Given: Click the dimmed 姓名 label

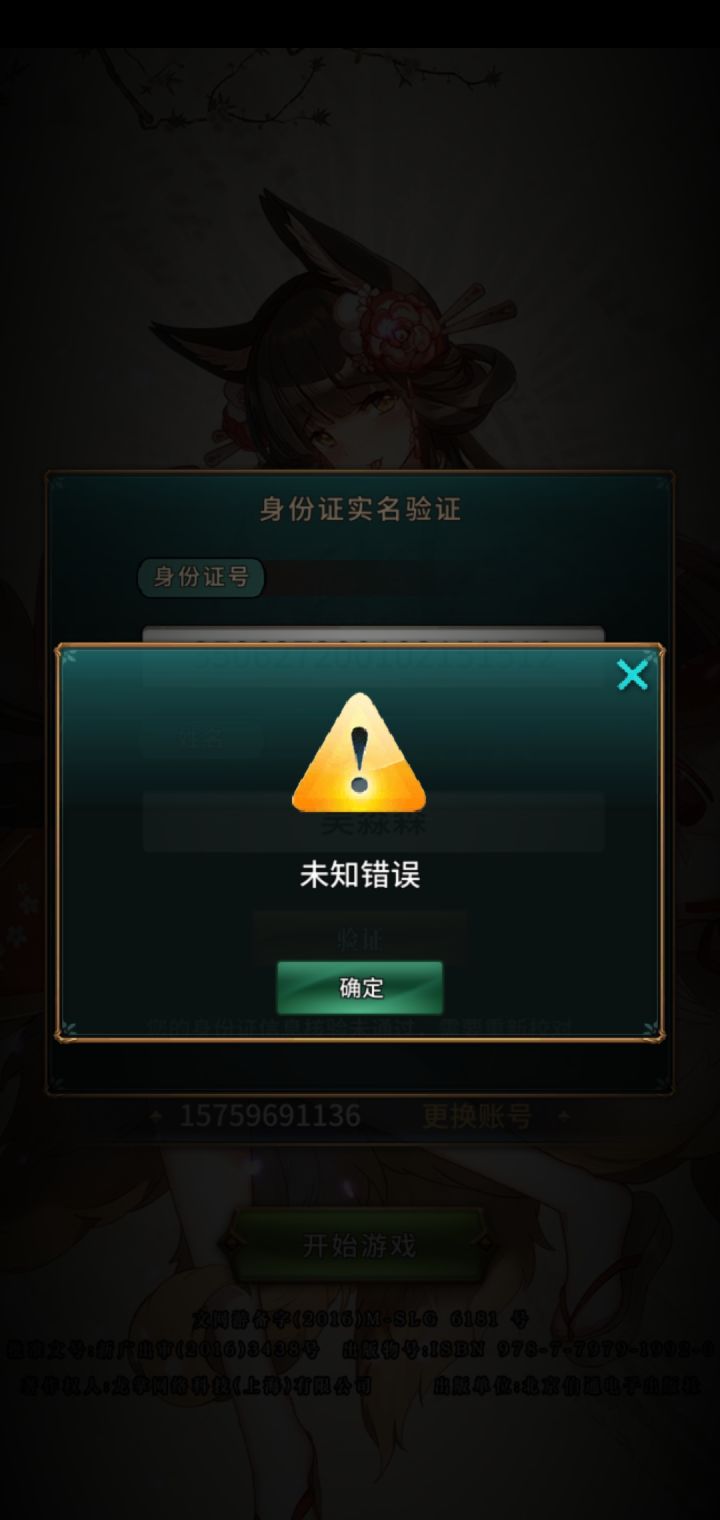Looking at the screenshot, I should coord(202,739).
